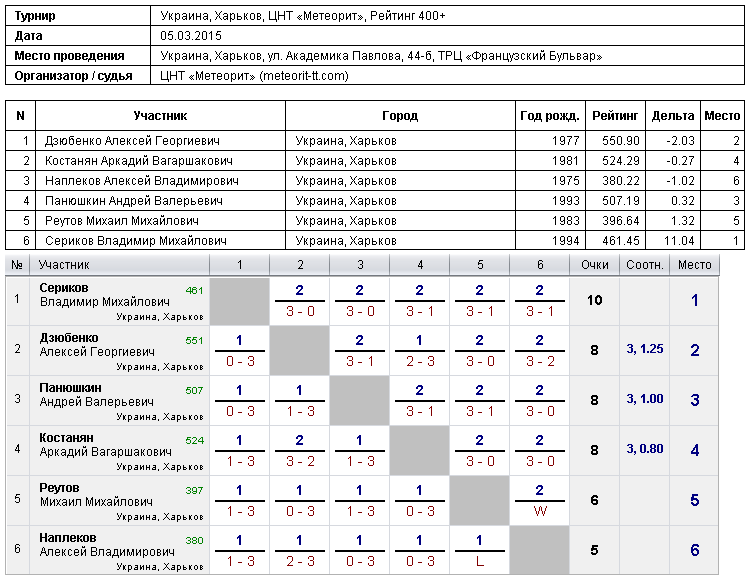This screenshot has width=746, height=576.
Task: Click birth year 1994
Action: (x=566, y=241)
